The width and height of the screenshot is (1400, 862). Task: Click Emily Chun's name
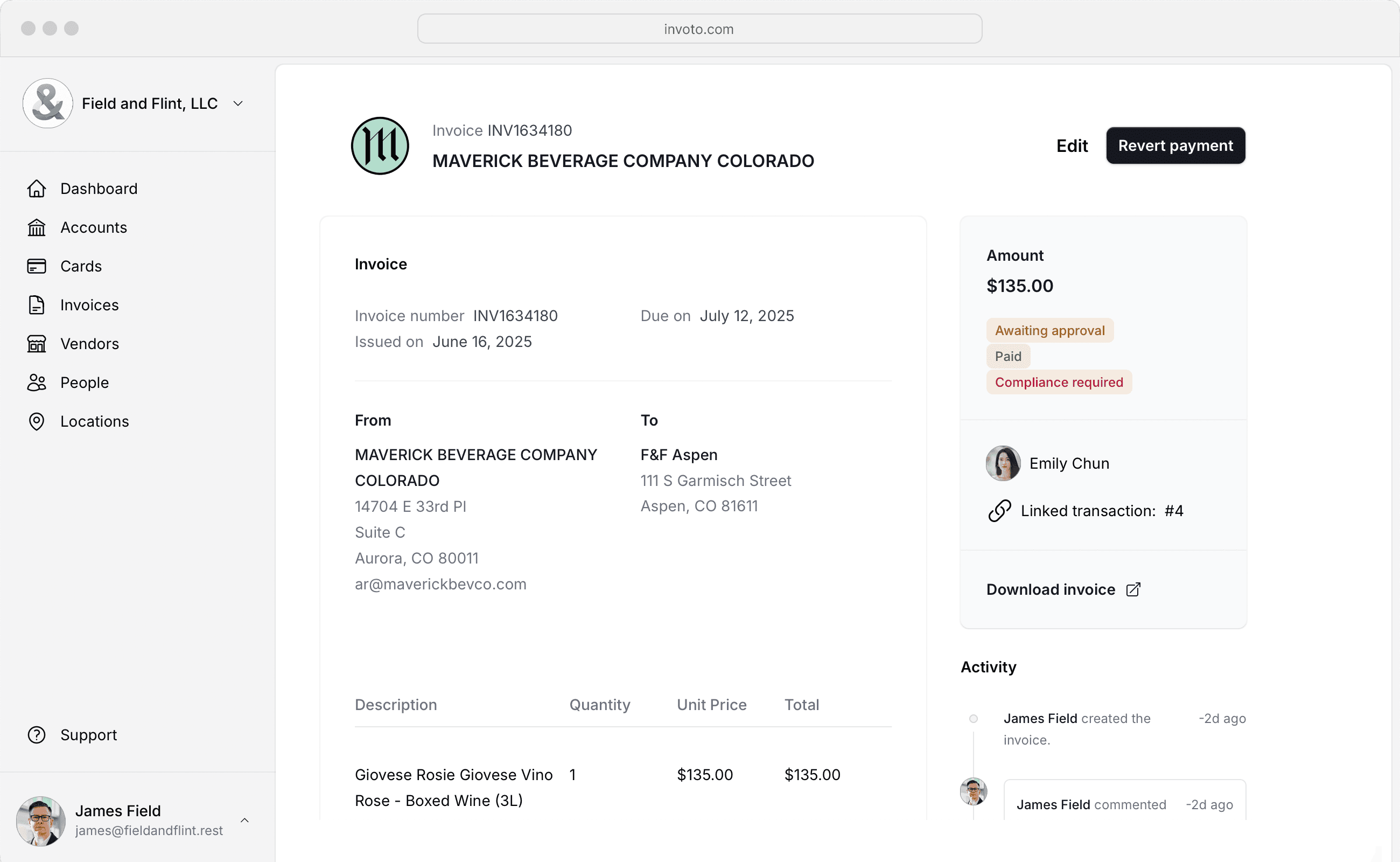1069,463
